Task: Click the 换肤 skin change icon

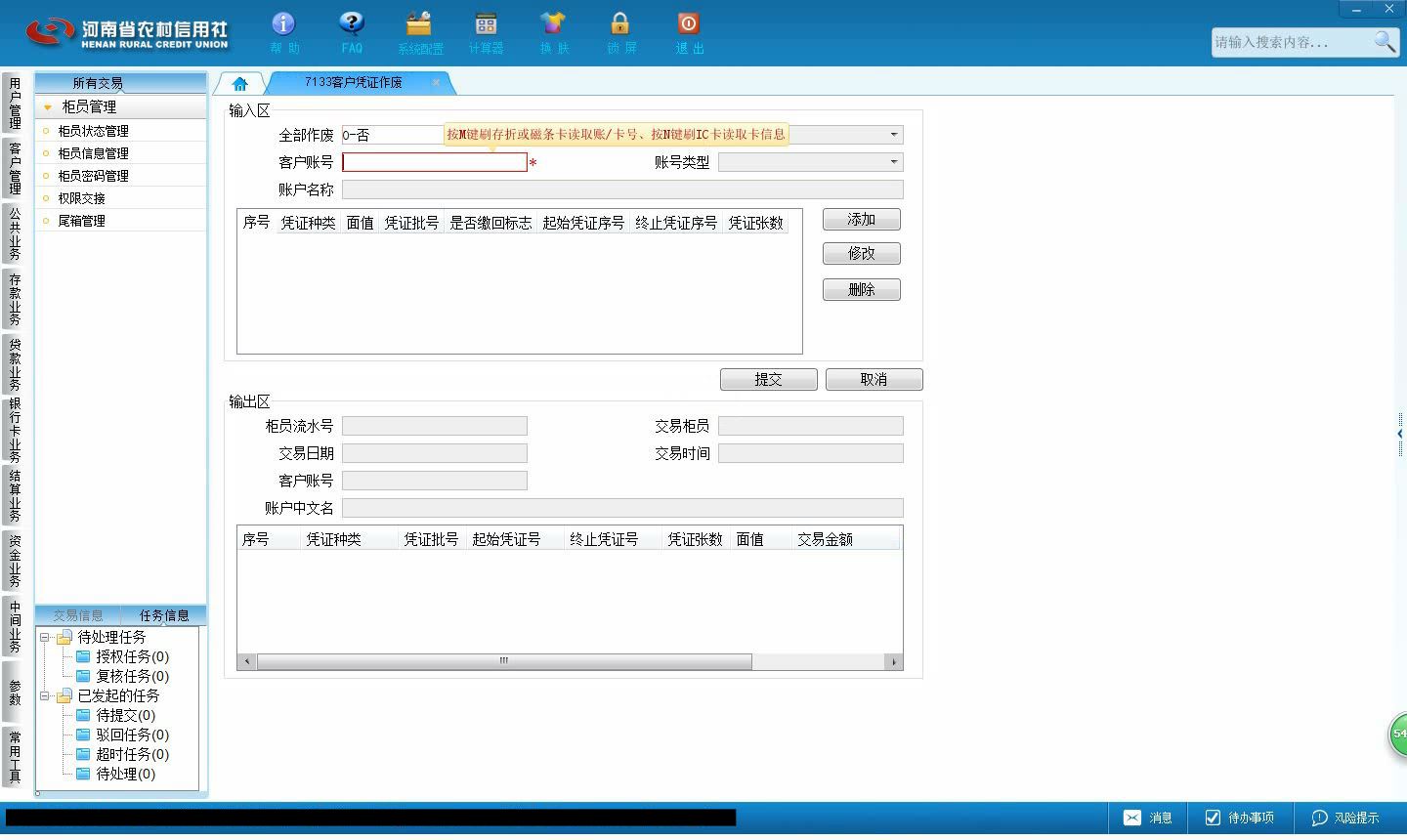Action: (x=553, y=32)
